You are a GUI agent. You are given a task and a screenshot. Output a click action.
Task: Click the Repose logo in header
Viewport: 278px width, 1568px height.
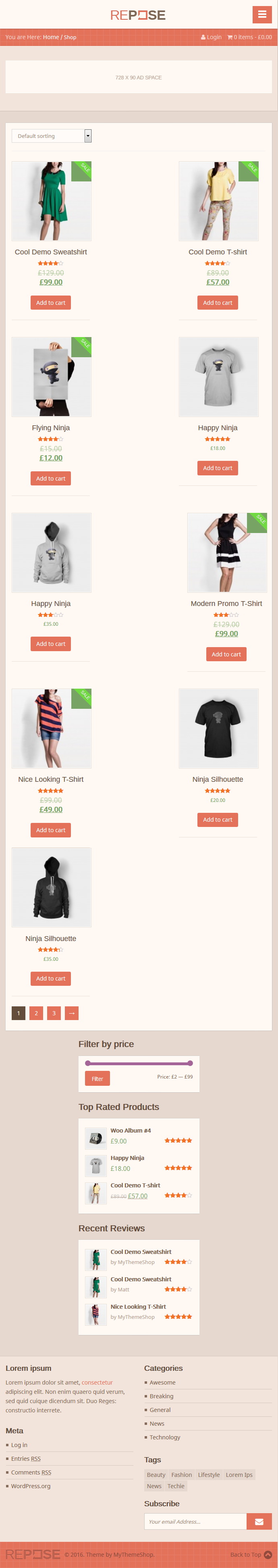tap(138, 15)
